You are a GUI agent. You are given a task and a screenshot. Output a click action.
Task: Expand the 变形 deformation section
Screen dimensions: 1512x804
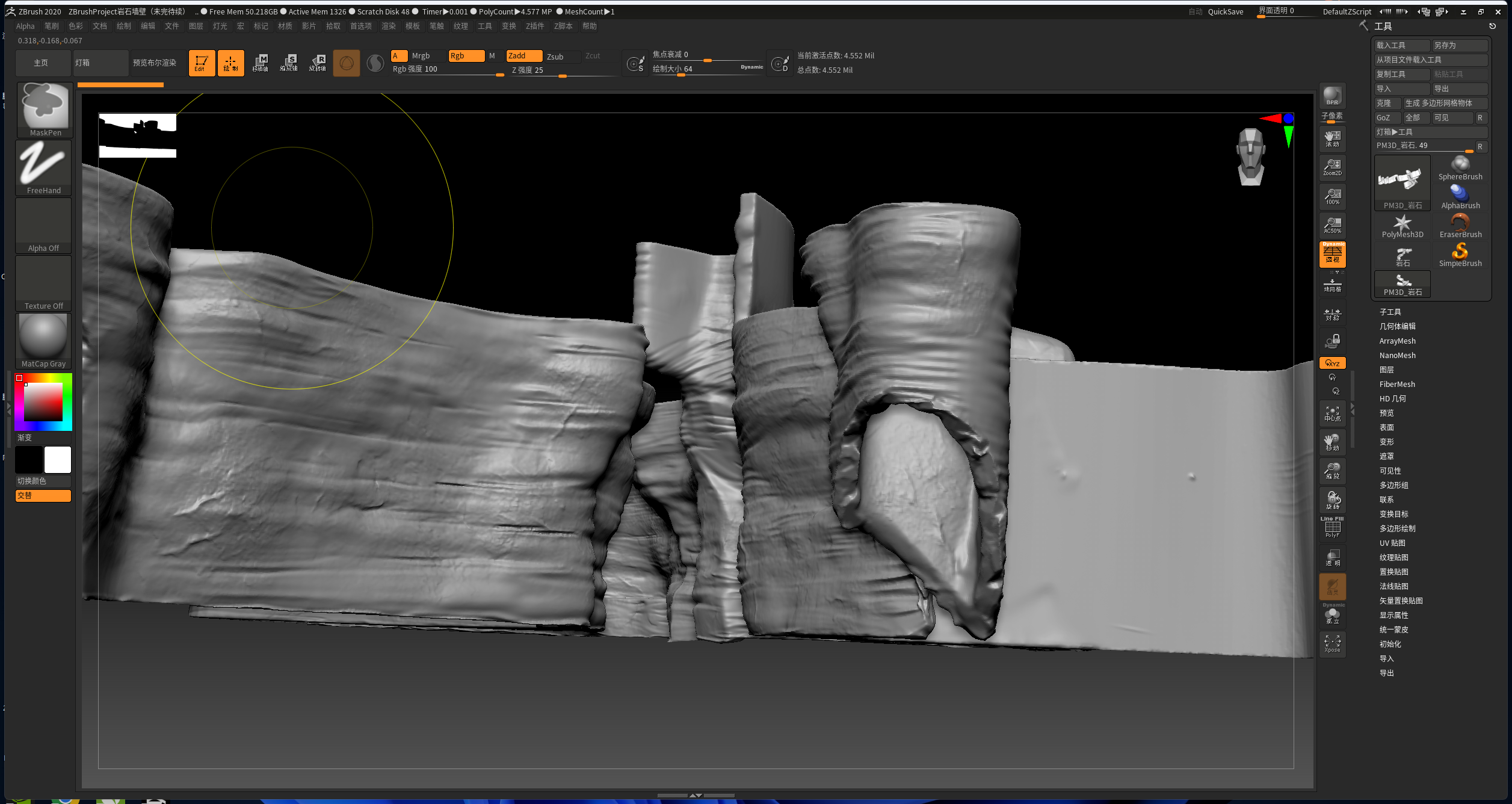pyautogui.click(x=1386, y=442)
